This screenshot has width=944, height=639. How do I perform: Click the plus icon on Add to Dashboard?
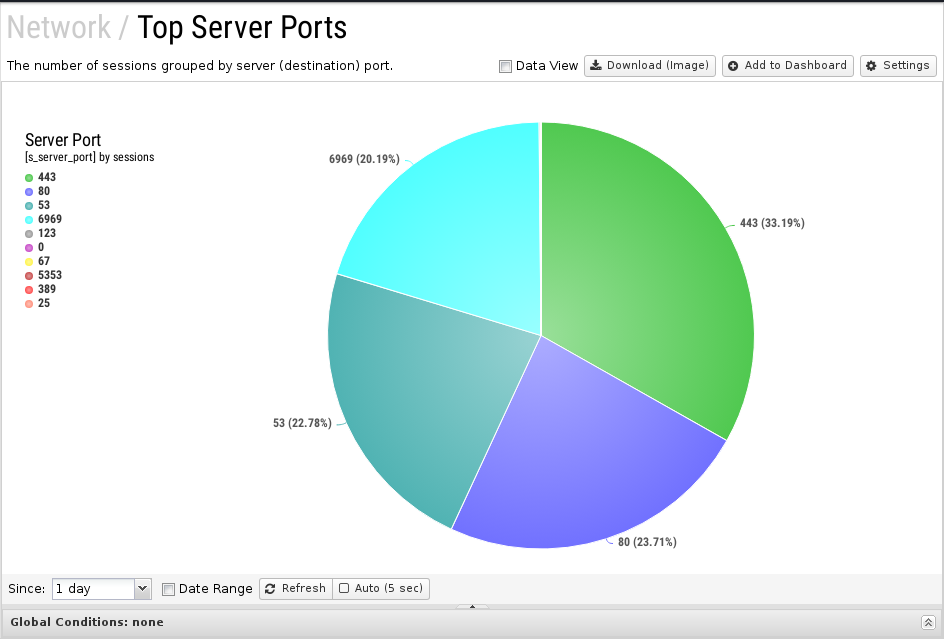point(733,66)
